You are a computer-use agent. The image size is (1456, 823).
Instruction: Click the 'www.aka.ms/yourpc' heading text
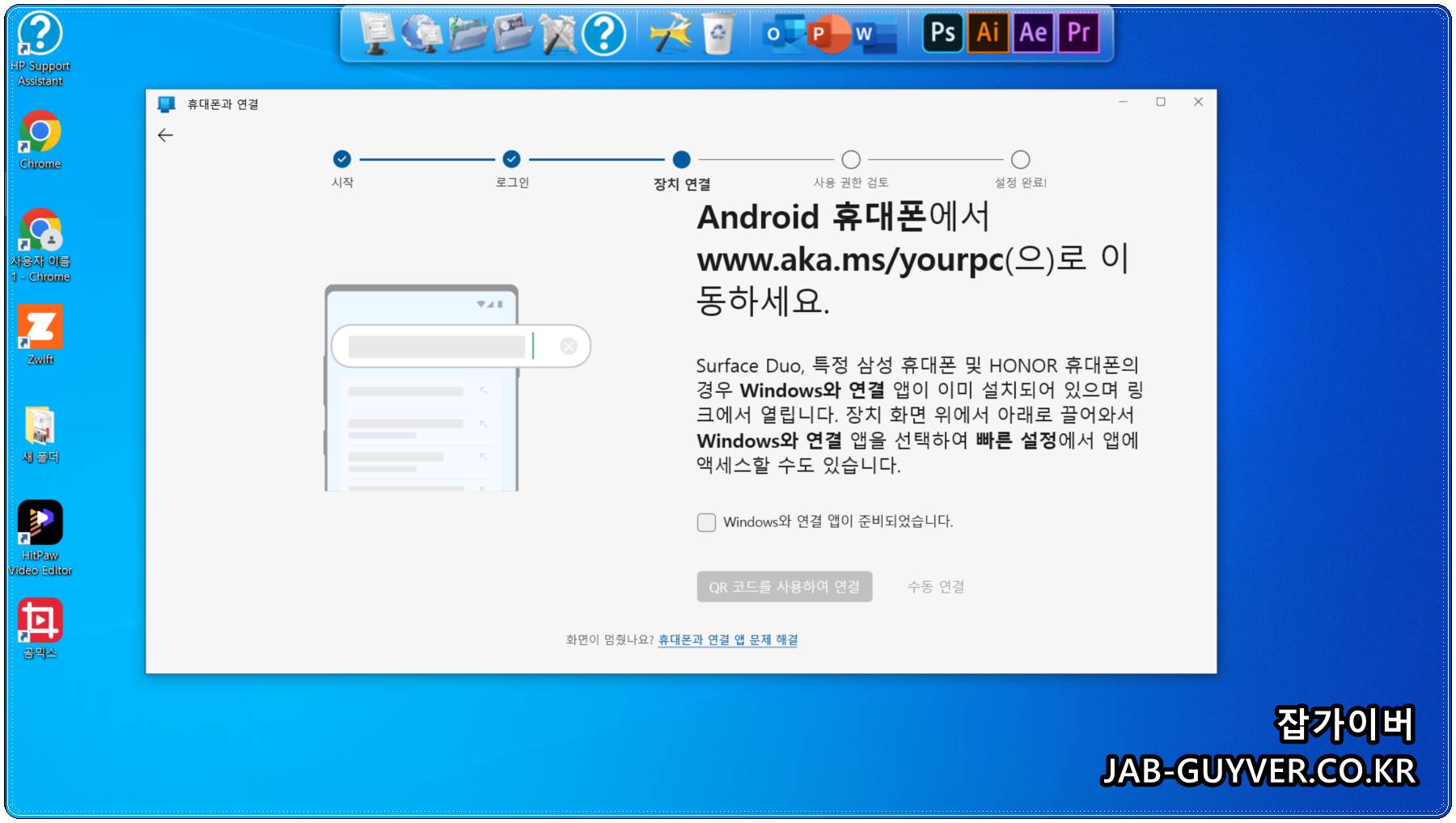850,260
